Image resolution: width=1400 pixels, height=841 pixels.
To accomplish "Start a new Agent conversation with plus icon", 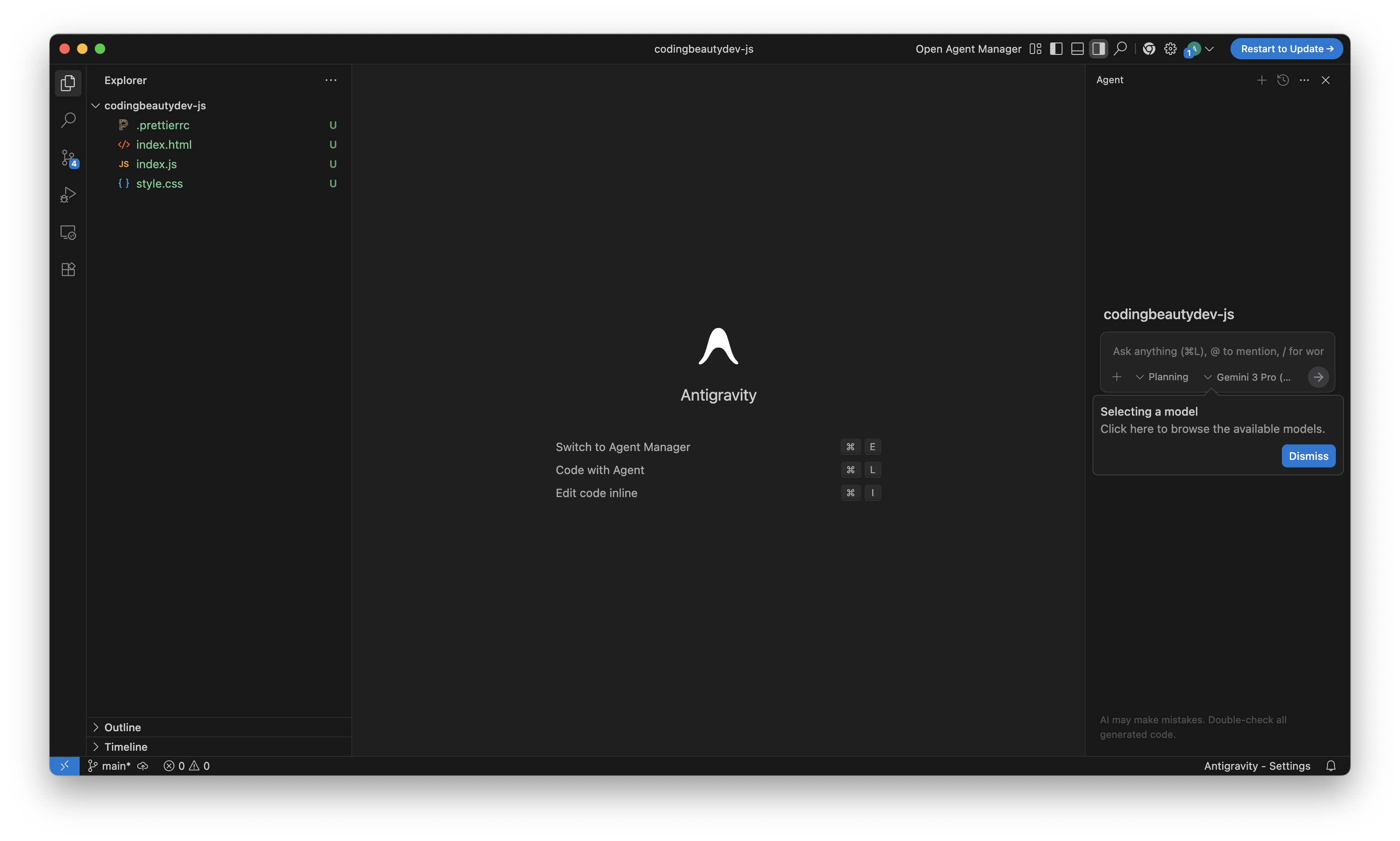I will tap(1261, 80).
